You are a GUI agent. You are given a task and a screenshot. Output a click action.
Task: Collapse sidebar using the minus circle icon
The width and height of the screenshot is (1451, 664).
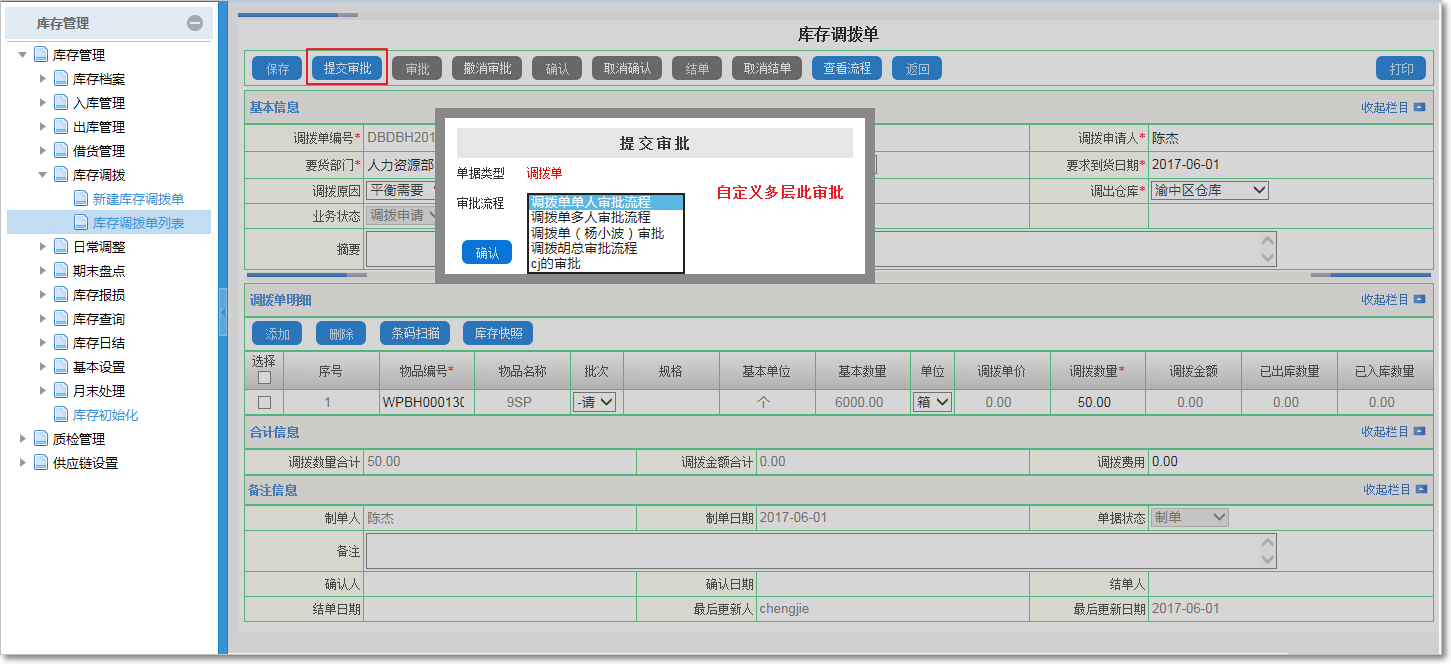pos(195,23)
